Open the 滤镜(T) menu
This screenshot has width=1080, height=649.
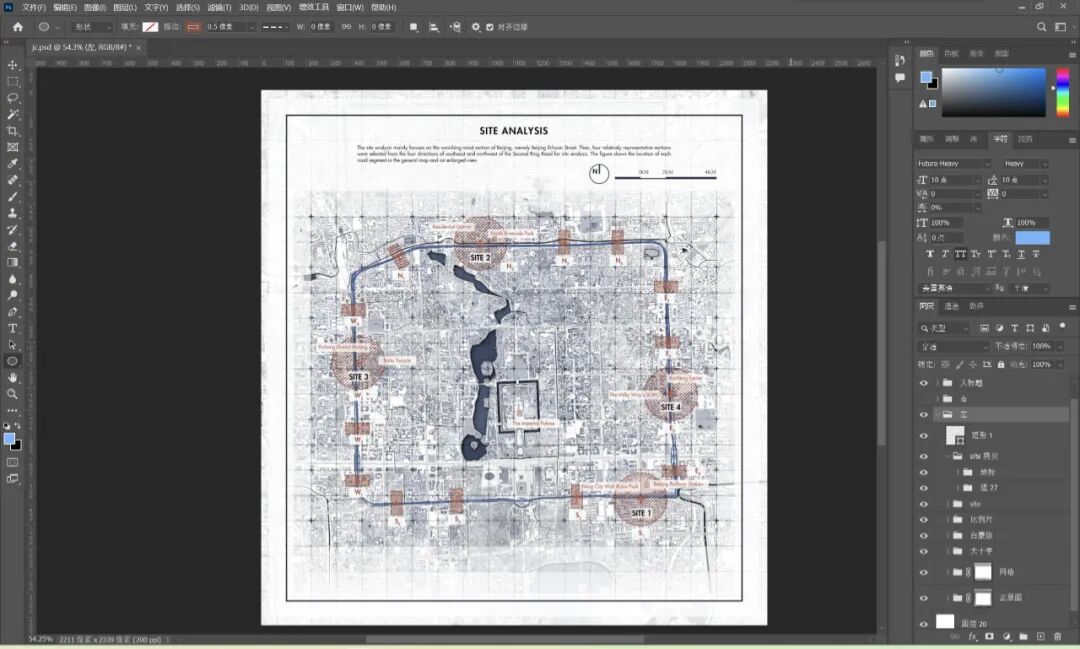tap(219, 8)
